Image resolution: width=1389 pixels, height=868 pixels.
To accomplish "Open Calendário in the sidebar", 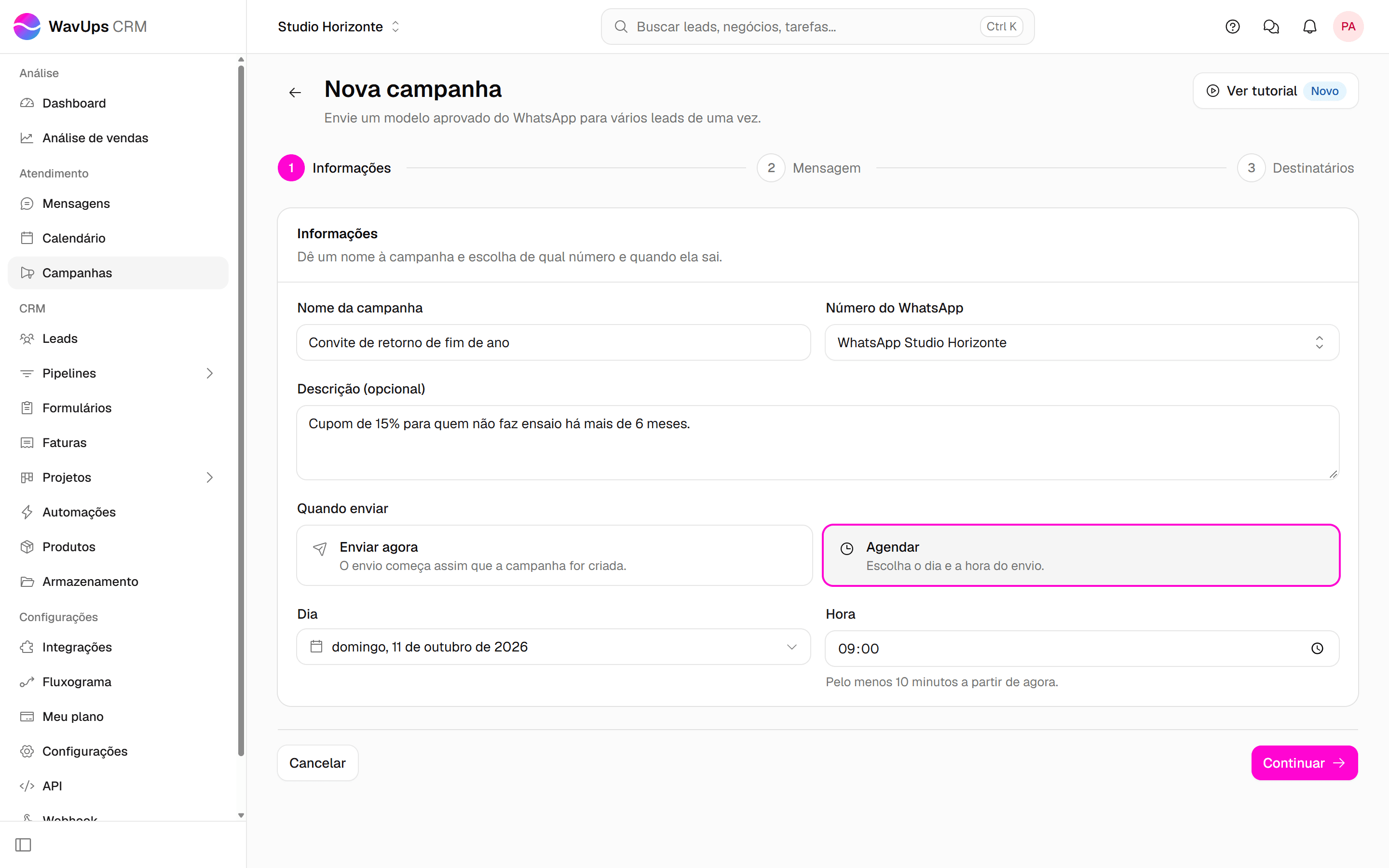I will click(118, 238).
